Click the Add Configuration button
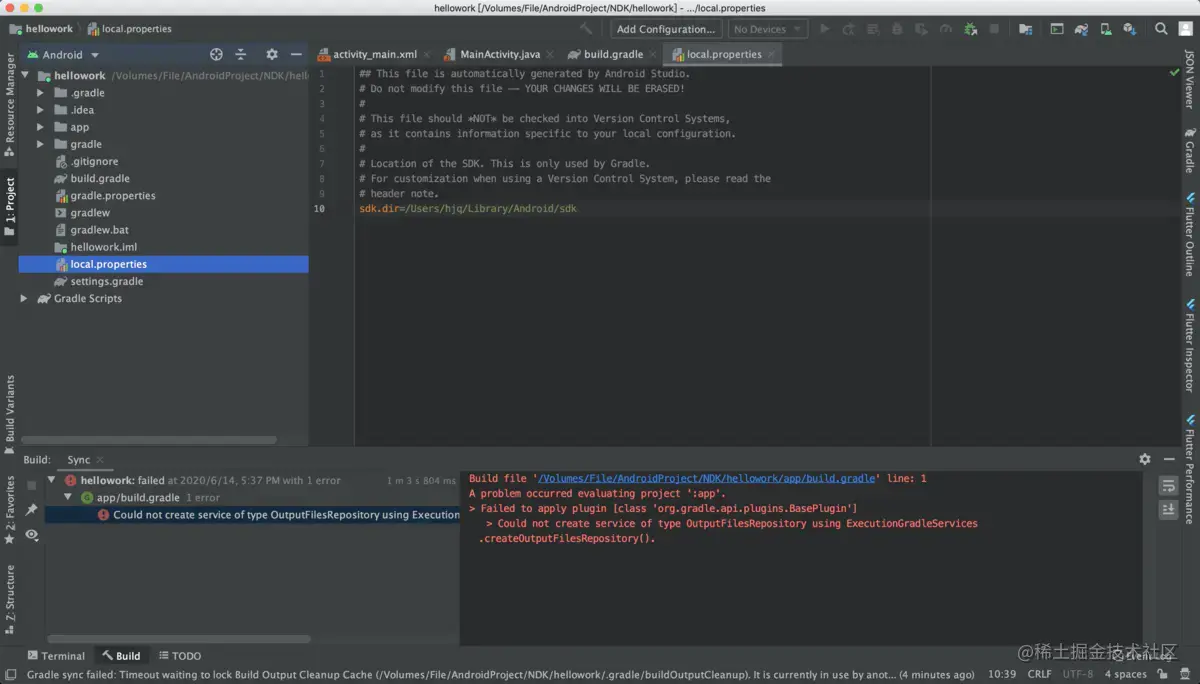This screenshot has height=684, width=1200. [665, 29]
